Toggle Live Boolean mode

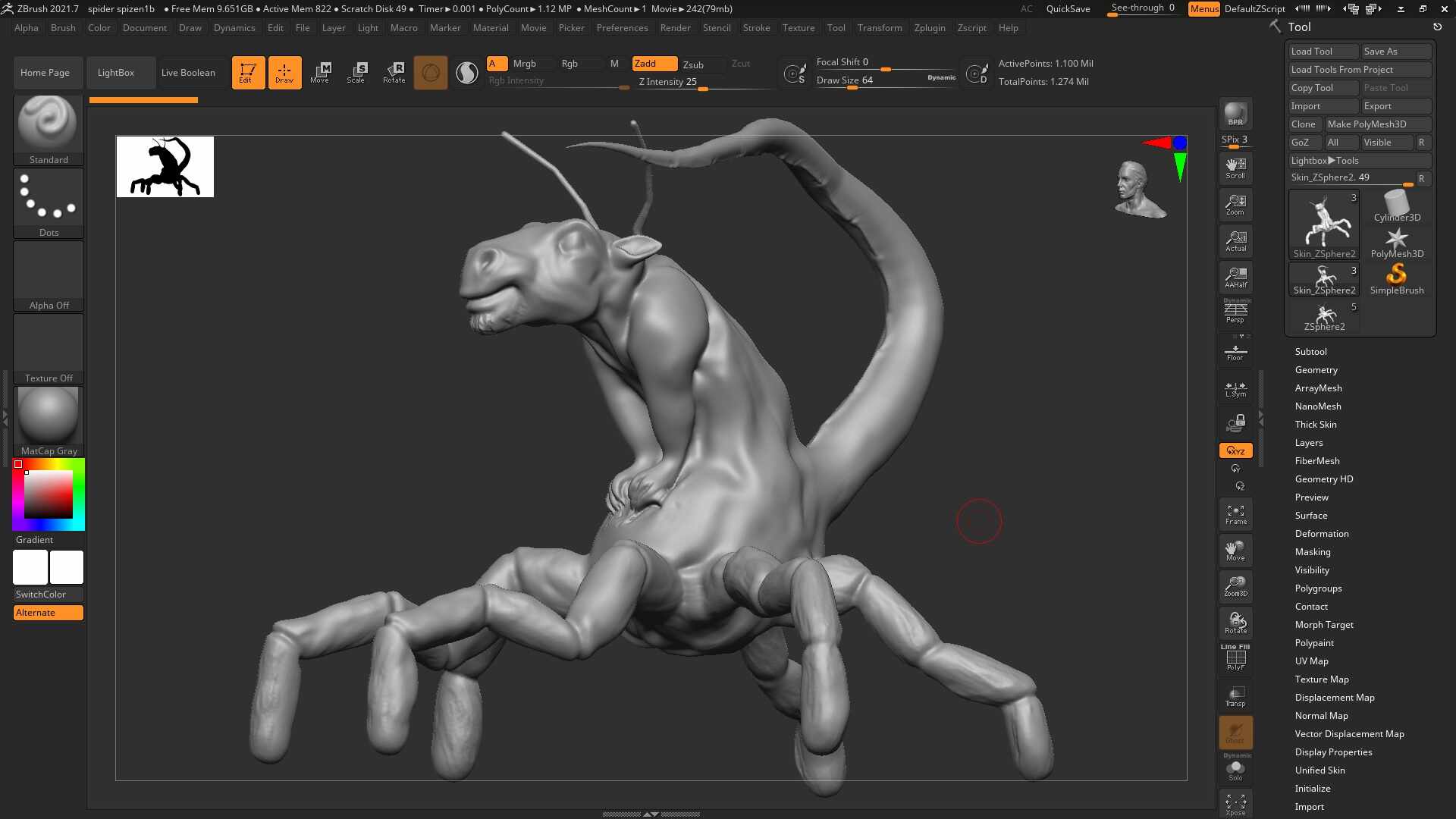point(188,73)
